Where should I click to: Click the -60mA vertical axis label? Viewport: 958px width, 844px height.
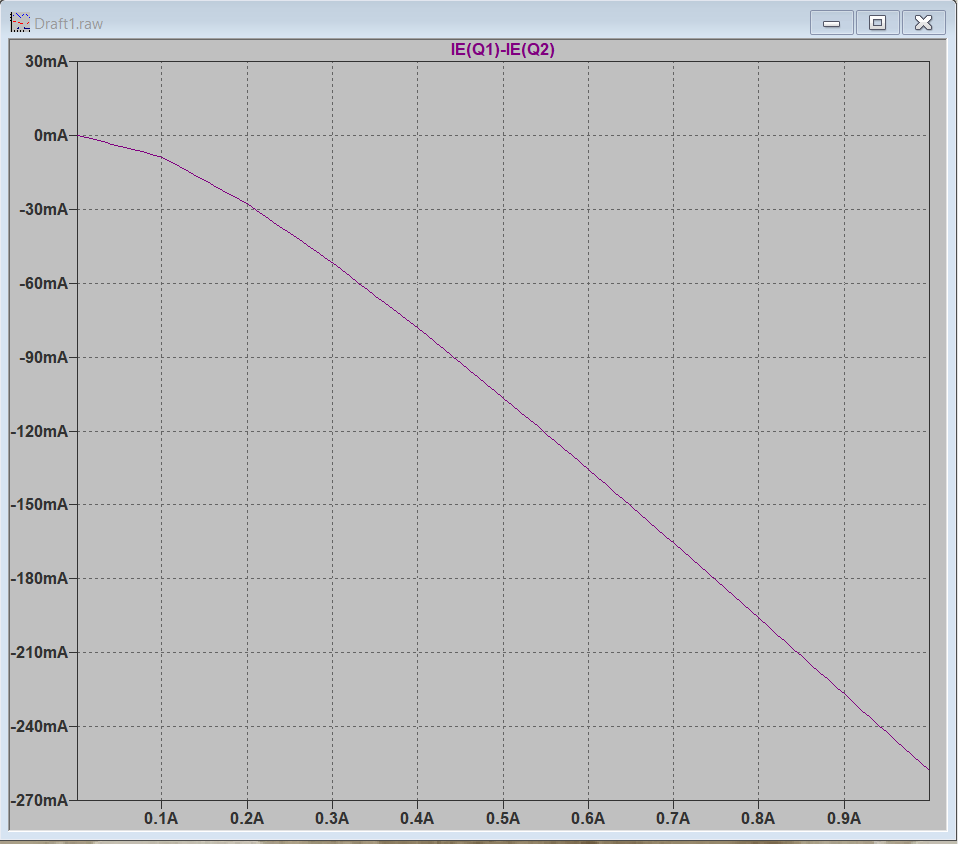pyautogui.click(x=43, y=284)
